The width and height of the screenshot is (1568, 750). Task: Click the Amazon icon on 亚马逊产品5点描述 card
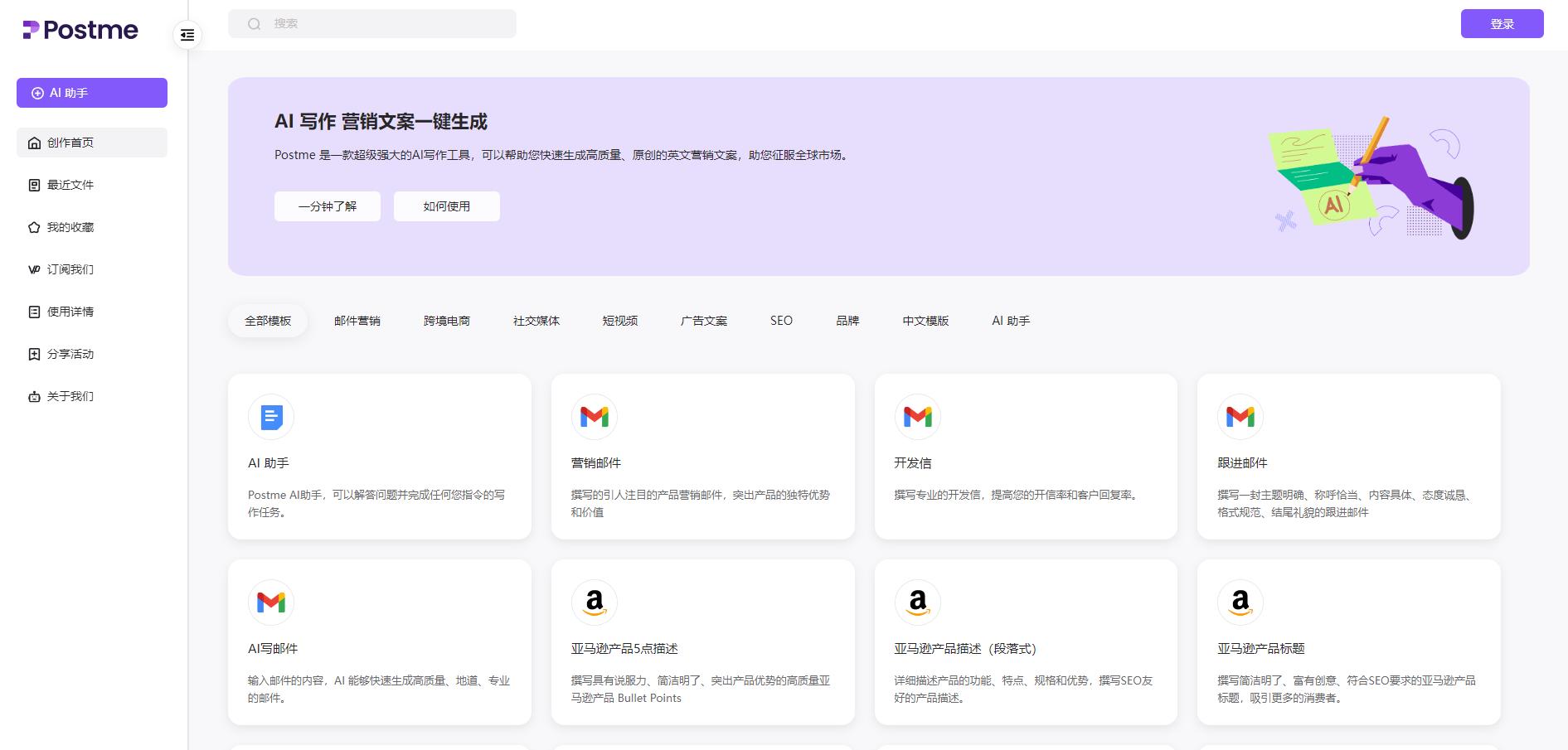click(x=594, y=602)
